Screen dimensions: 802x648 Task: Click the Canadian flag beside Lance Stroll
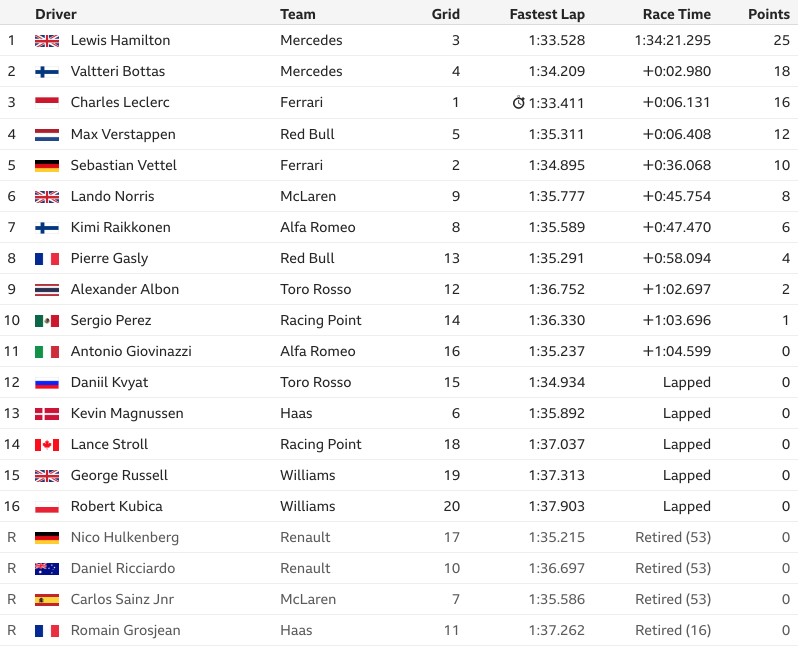tap(47, 444)
